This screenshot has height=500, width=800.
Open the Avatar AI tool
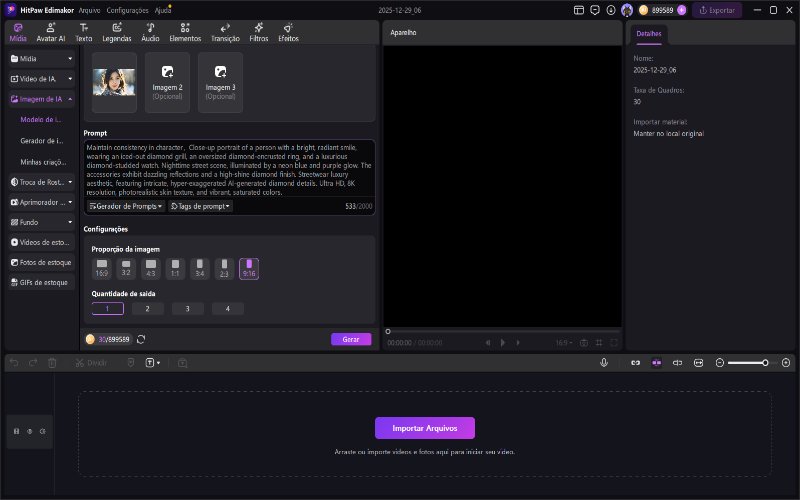tap(51, 33)
